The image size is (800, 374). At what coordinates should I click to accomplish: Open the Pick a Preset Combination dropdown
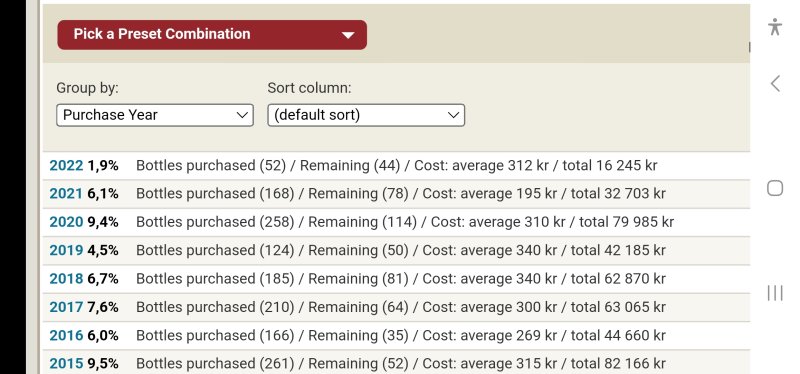click(212, 35)
